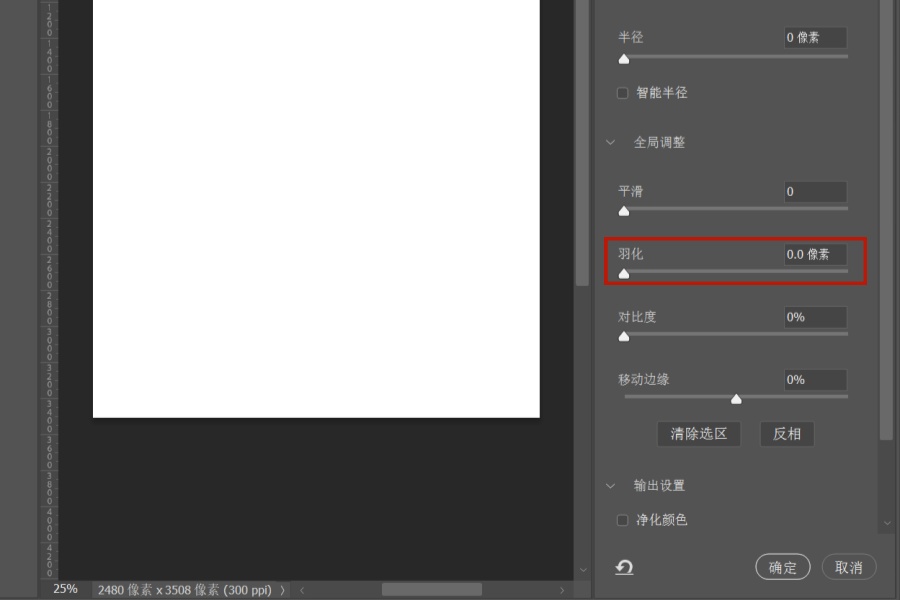Click the reset workspace undo arrow icon
The image size is (900, 600).
click(x=624, y=567)
